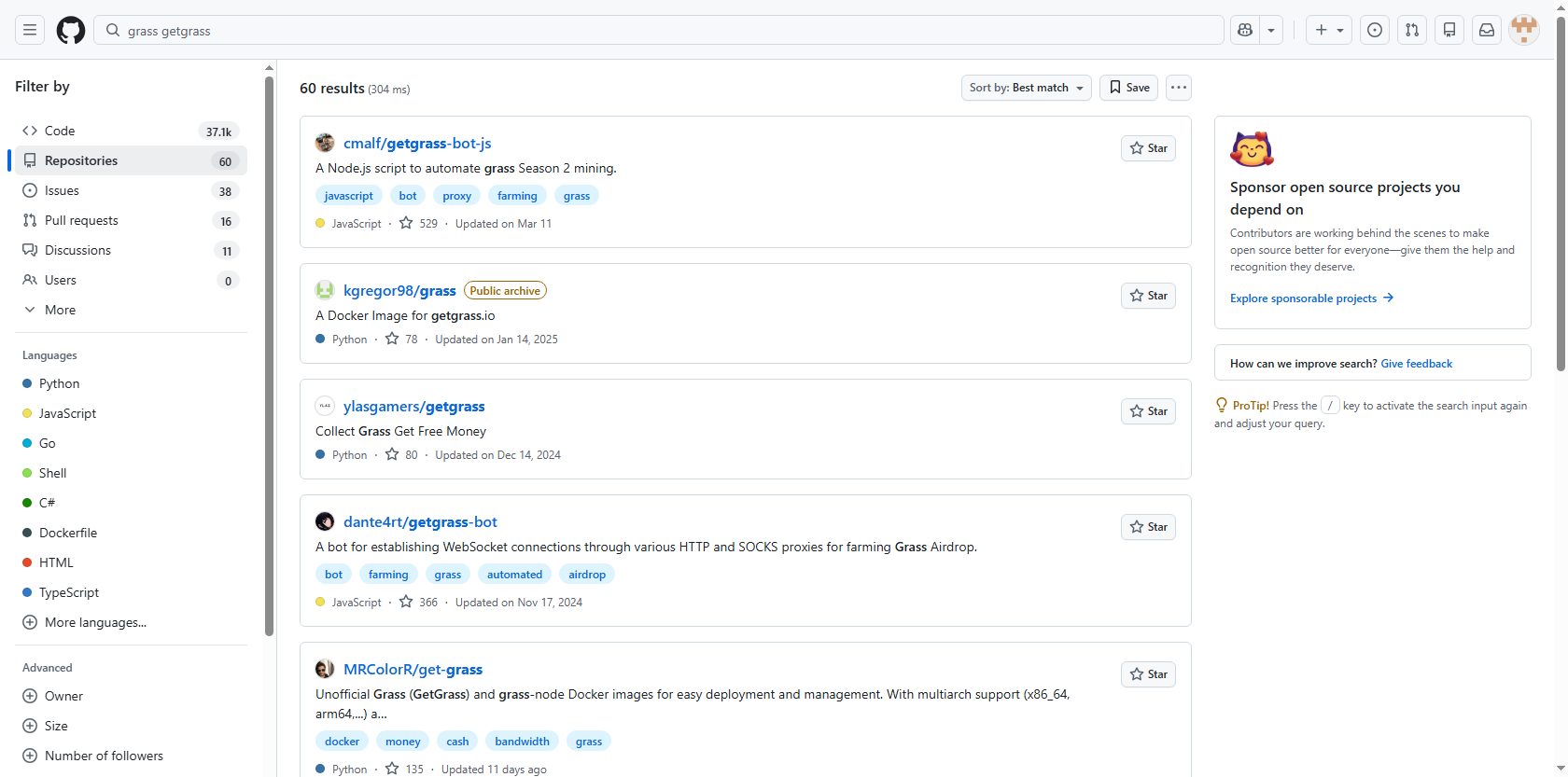Image resolution: width=1568 pixels, height=777 pixels.
Task: Open notifications inbox icon
Action: tap(1487, 30)
